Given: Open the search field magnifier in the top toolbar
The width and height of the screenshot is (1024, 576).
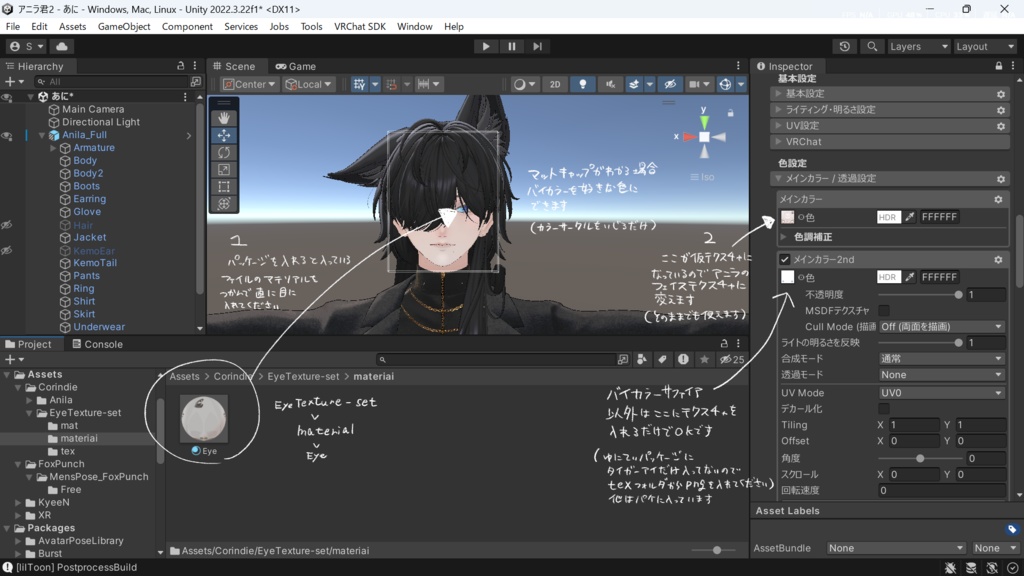Looking at the screenshot, I should (x=871, y=46).
